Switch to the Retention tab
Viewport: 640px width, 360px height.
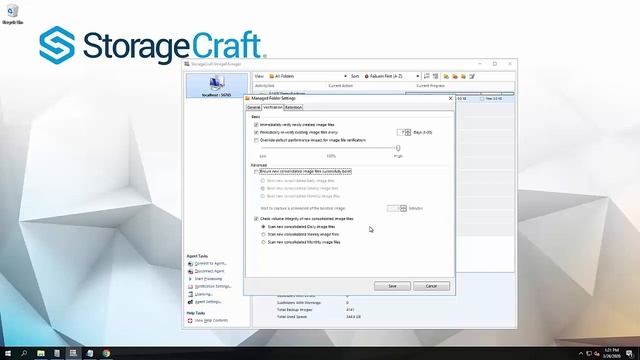coord(293,107)
